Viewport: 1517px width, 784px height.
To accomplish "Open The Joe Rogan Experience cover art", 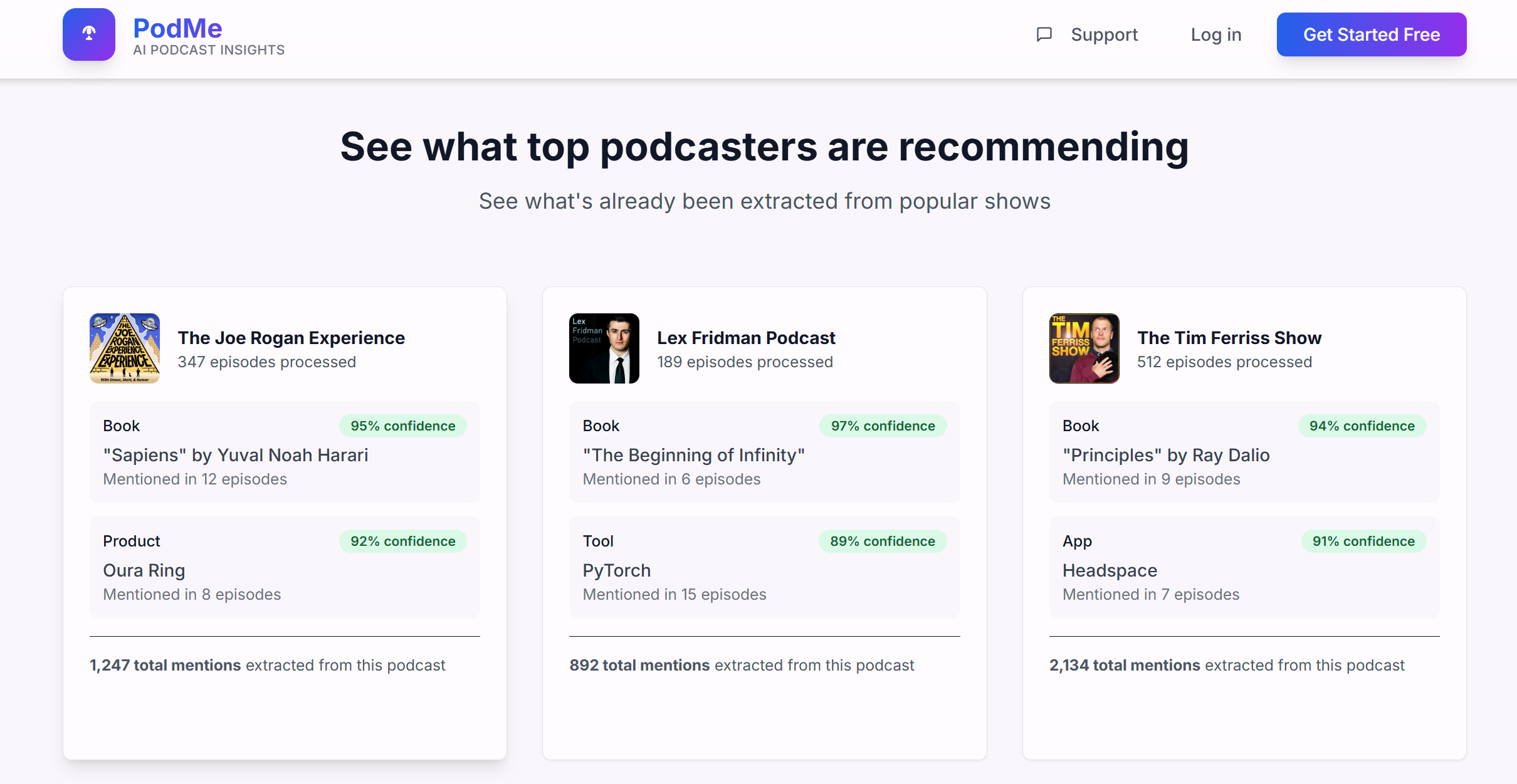I will pos(125,348).
